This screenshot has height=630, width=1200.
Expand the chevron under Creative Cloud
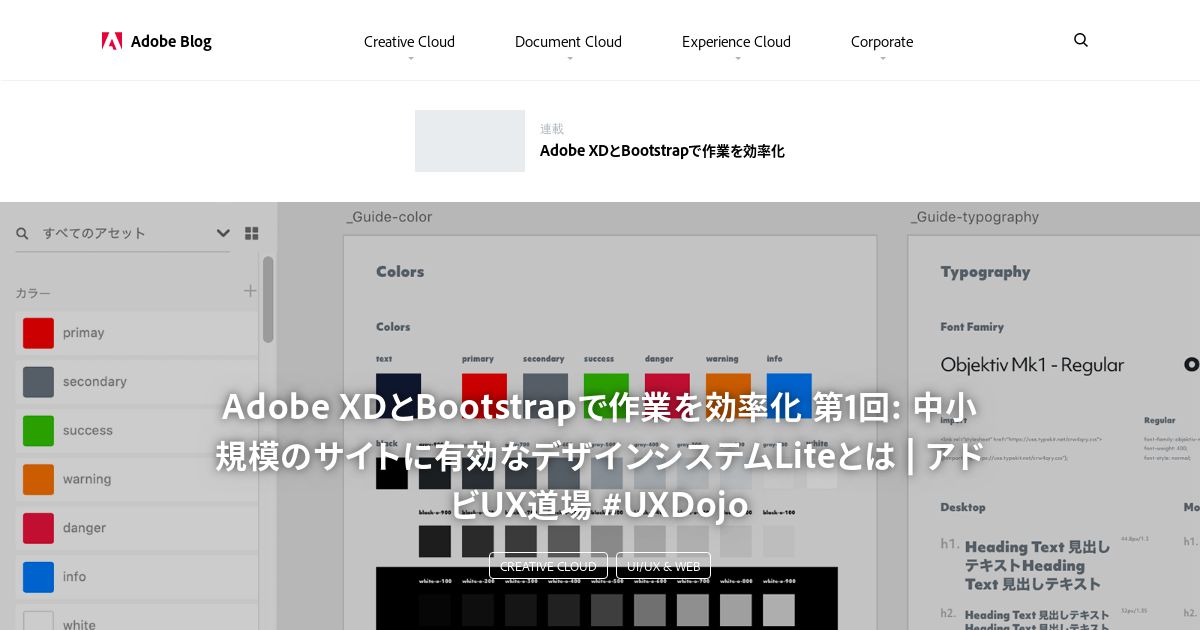(x=410, y=59)
